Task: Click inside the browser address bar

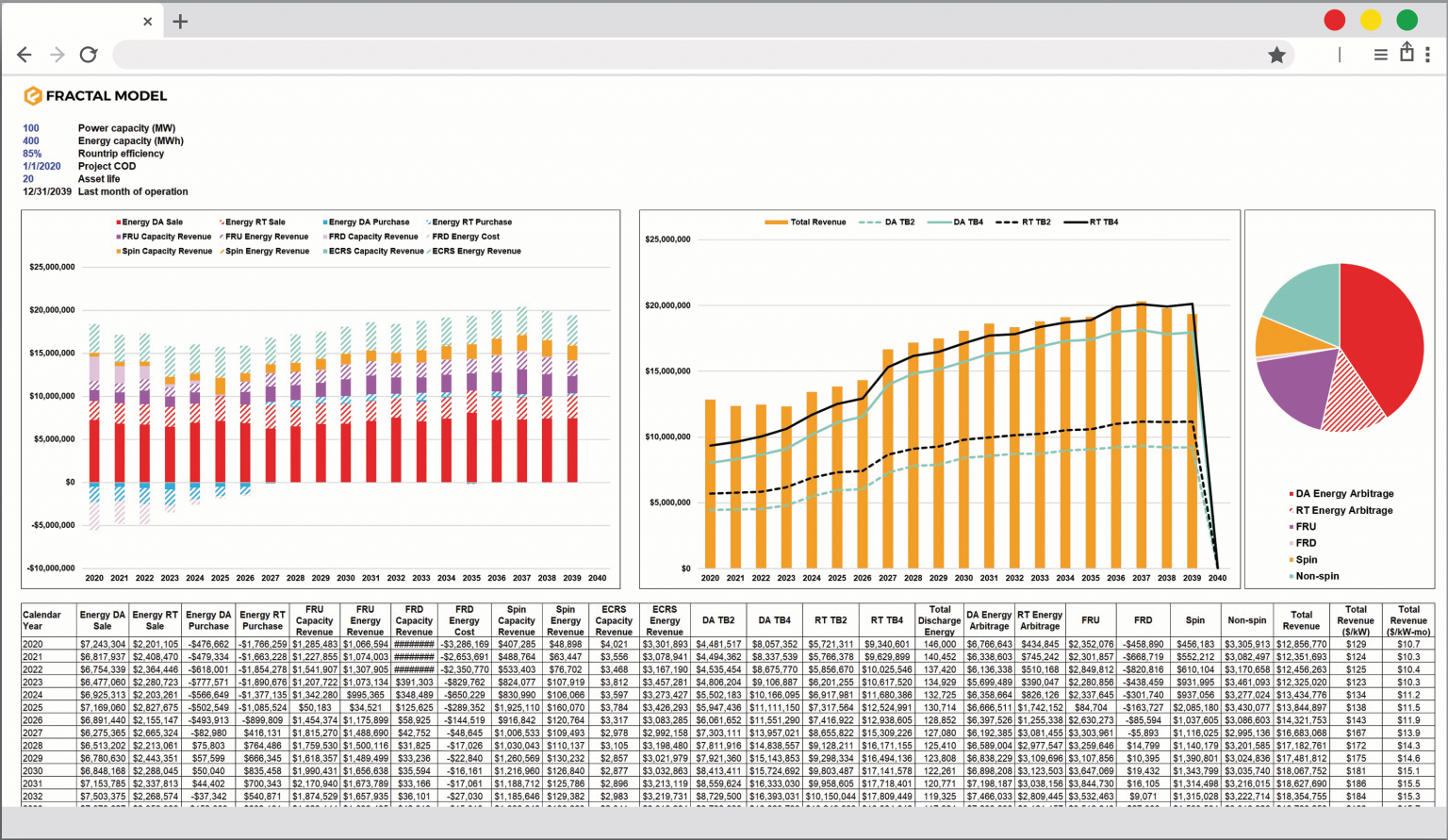Action: 660,55
